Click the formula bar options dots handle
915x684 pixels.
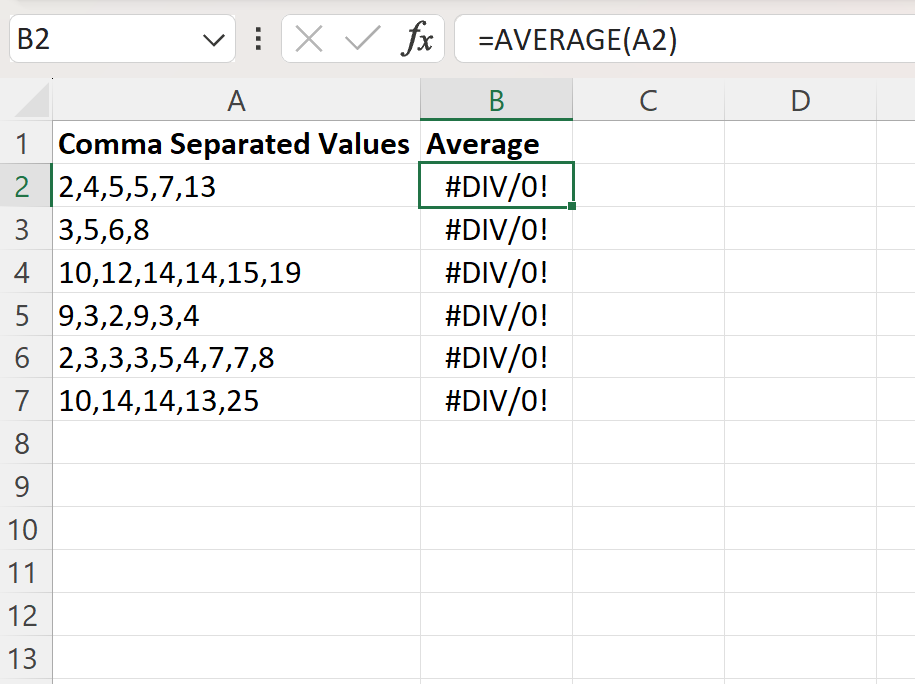258,39
